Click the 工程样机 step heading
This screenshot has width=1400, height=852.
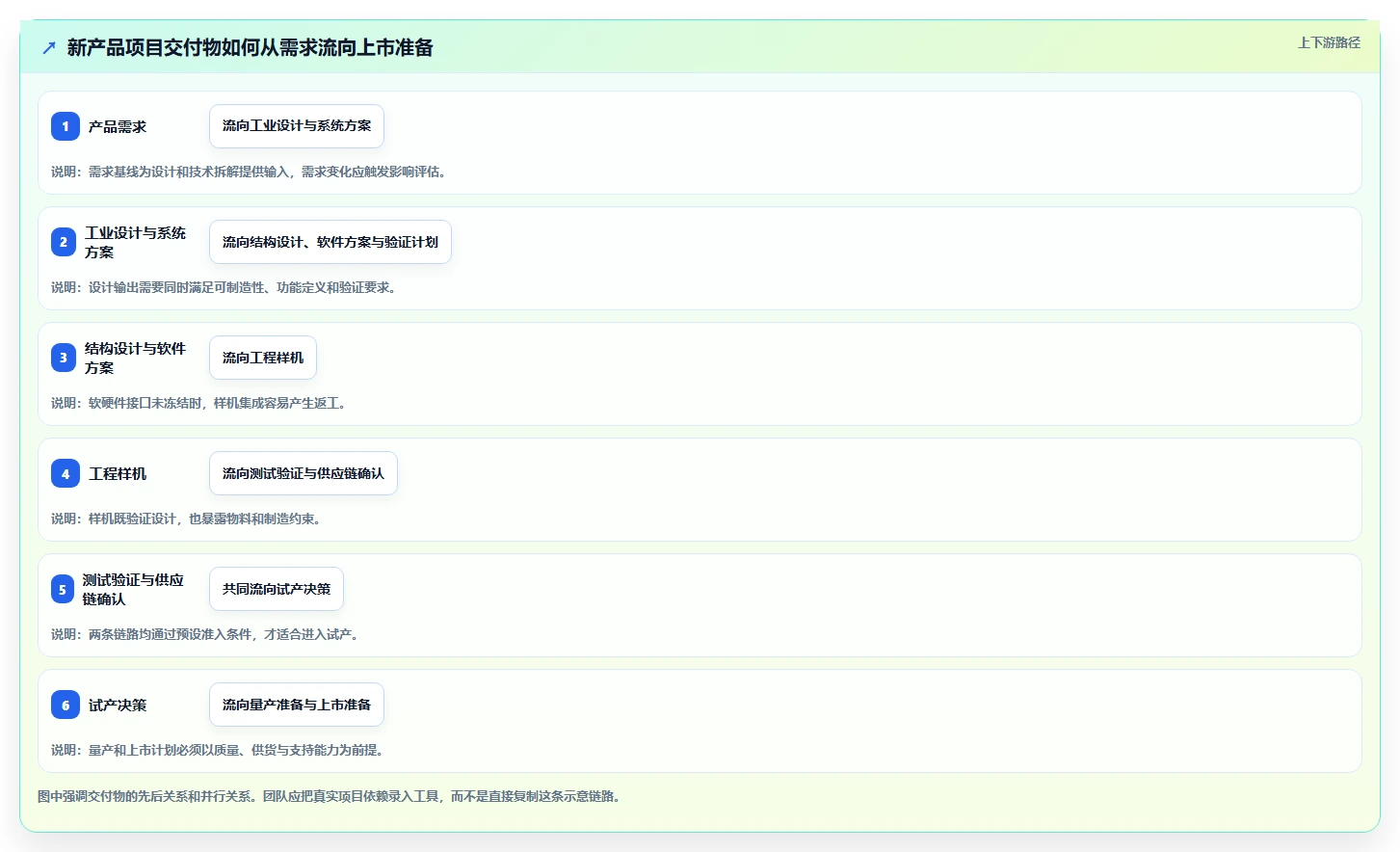click(118, 473)
